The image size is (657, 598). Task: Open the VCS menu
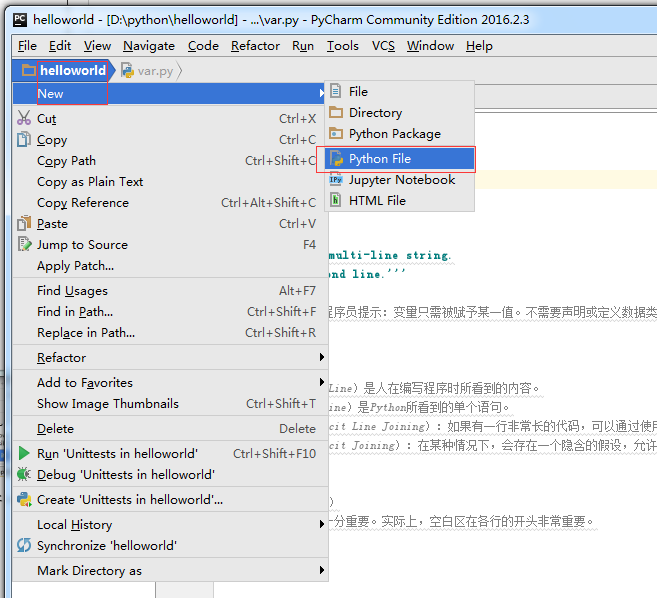[x=383, y=46]
